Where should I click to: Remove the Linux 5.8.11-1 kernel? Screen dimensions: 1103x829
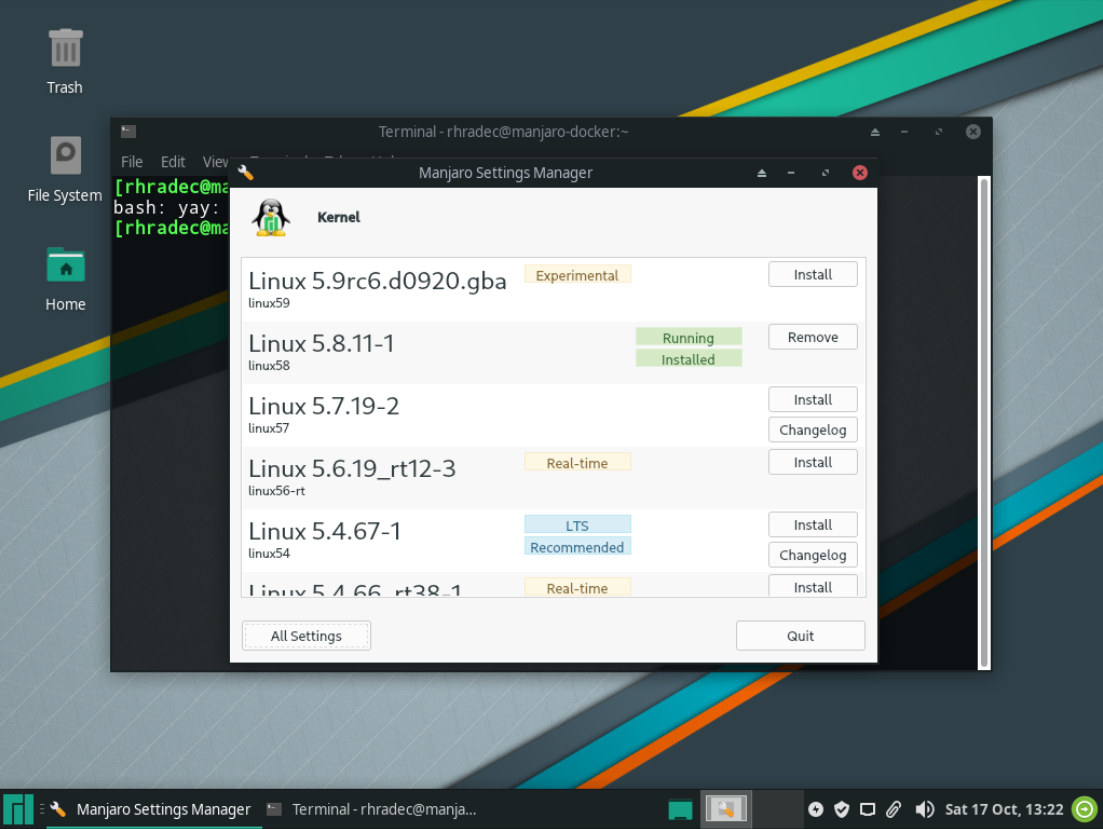[812, 337]
